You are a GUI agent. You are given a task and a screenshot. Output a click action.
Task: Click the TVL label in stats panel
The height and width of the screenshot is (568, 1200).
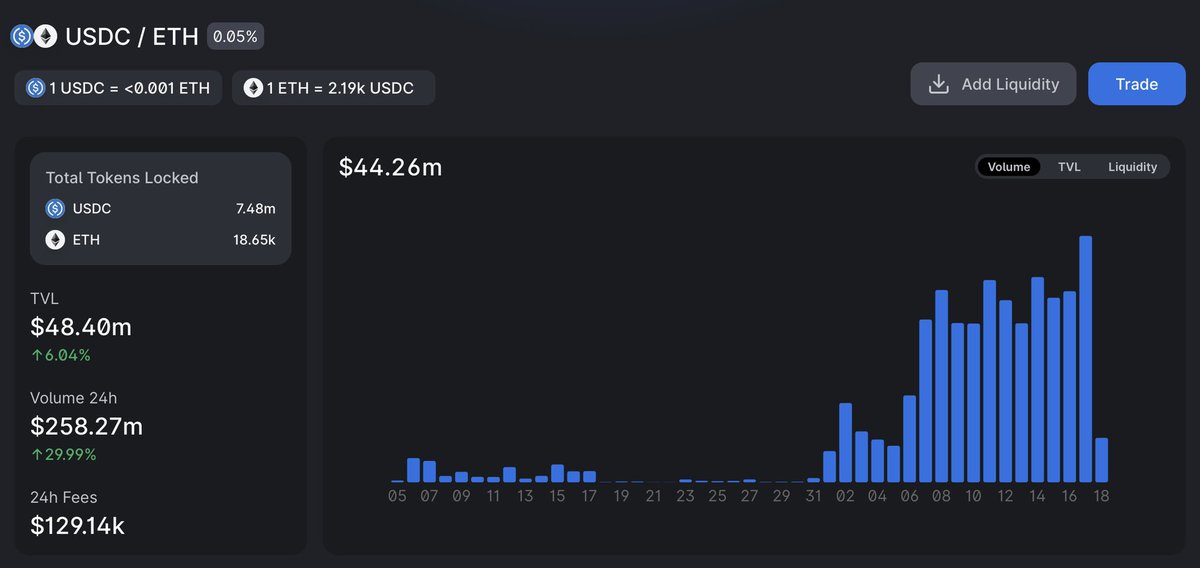(x=45, y=299)
